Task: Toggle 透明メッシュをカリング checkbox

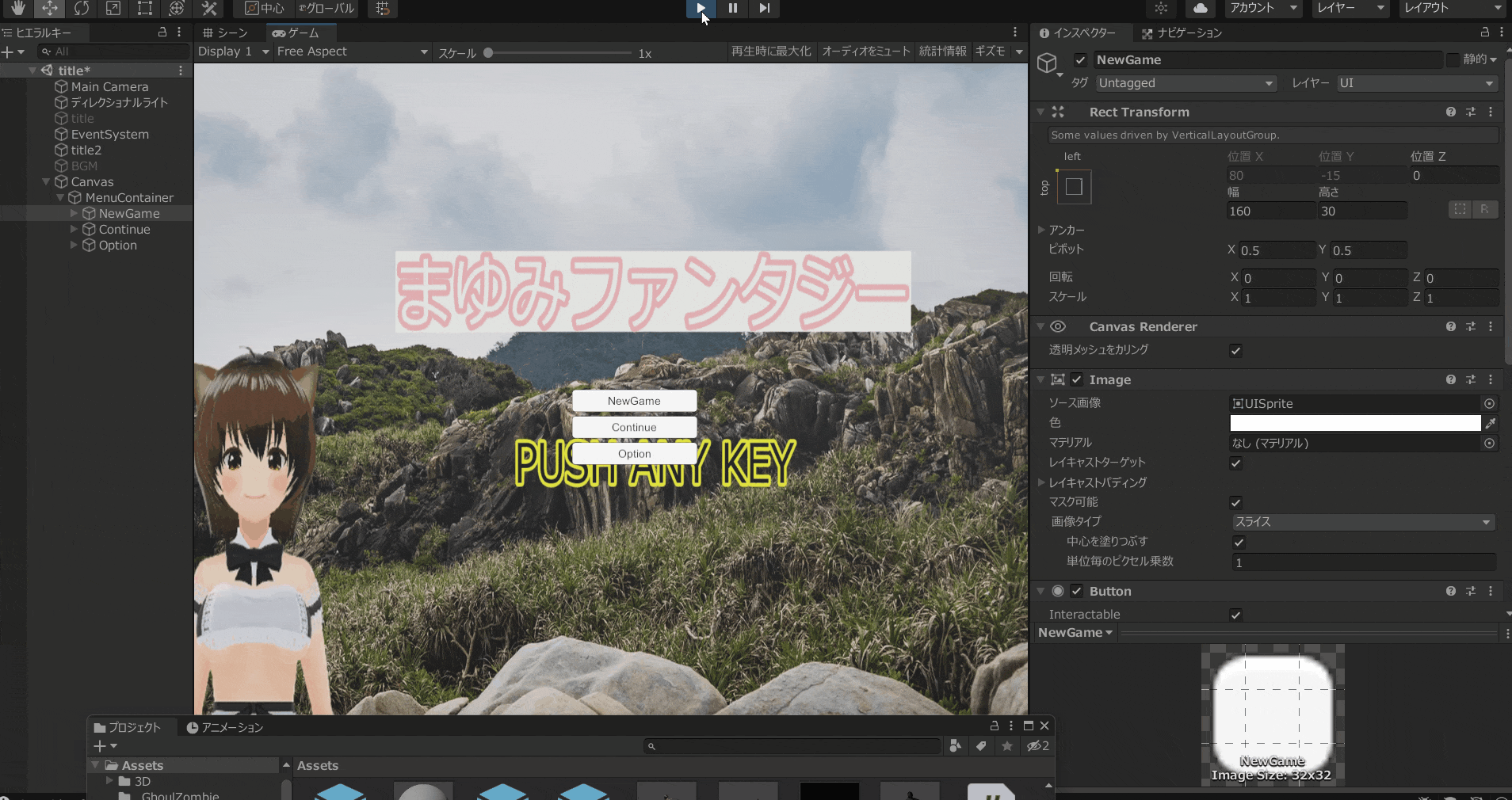Action: (x=1235, y=351)
